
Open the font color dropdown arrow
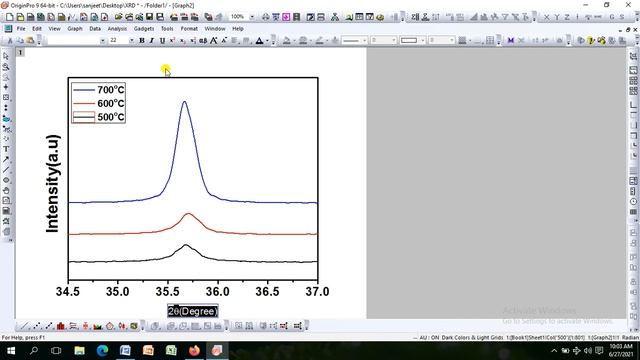[267, 40]
